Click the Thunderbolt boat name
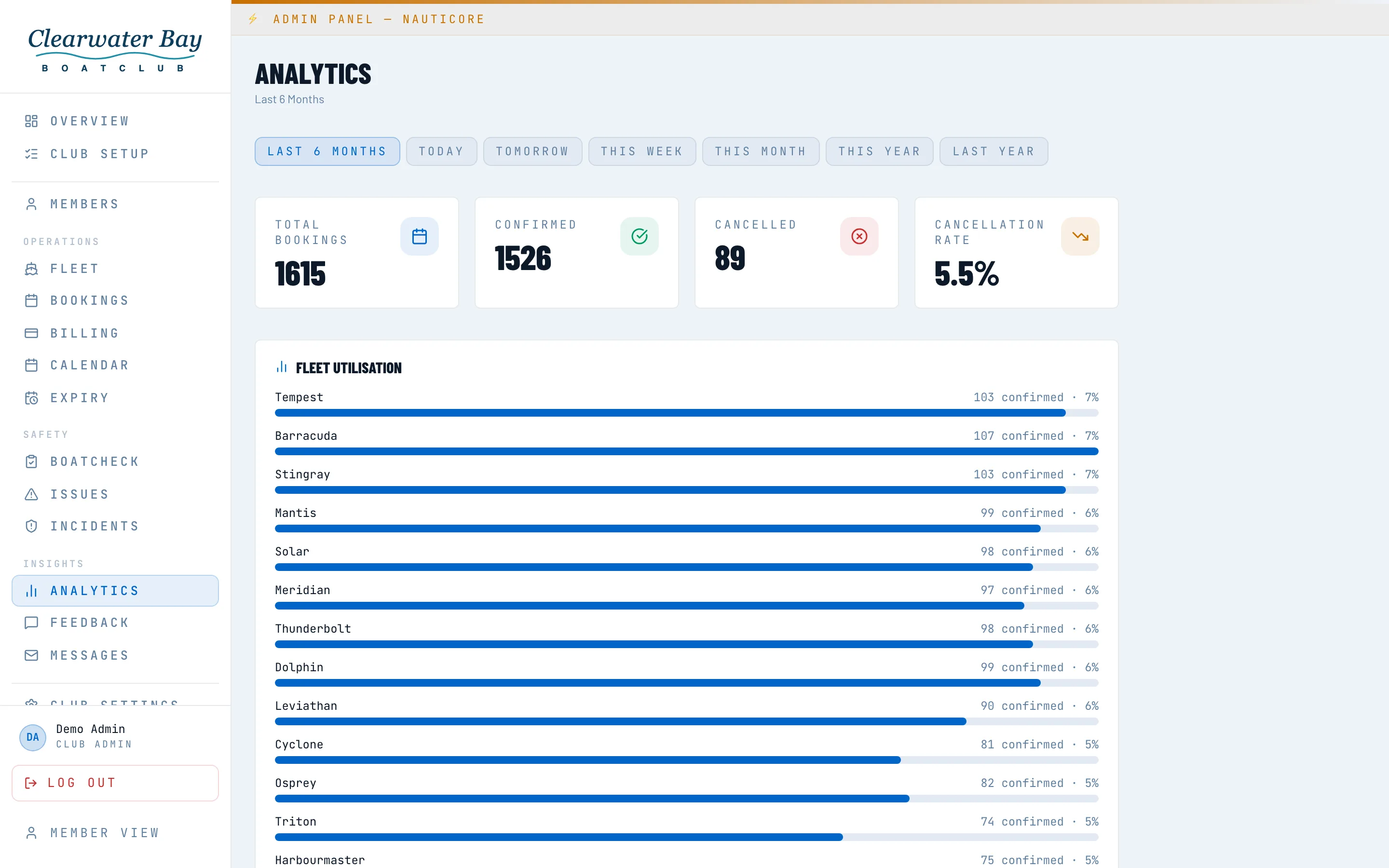The height and width of the screenshot is (868, 1389). click(313, 629)
